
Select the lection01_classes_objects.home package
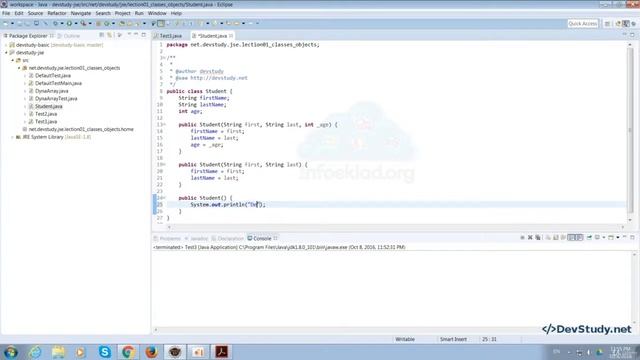pyautogui.click(x=81, y=129)
